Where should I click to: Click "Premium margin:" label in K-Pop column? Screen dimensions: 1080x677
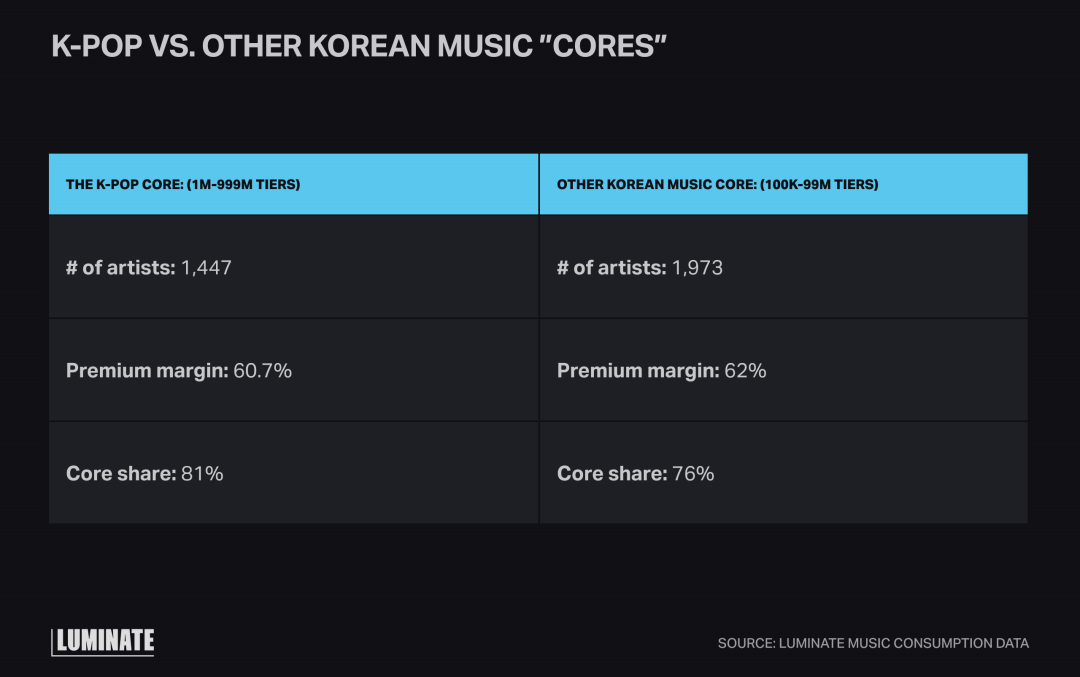point(147,371)
